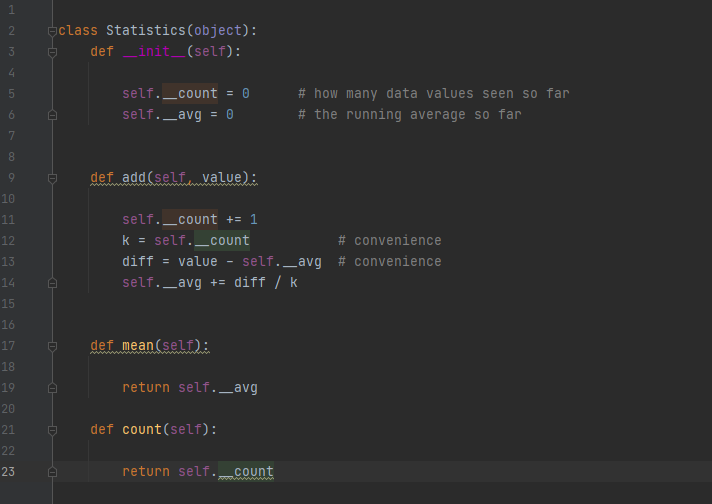Click line number 9 in the gutter

[x=11, y=178]
